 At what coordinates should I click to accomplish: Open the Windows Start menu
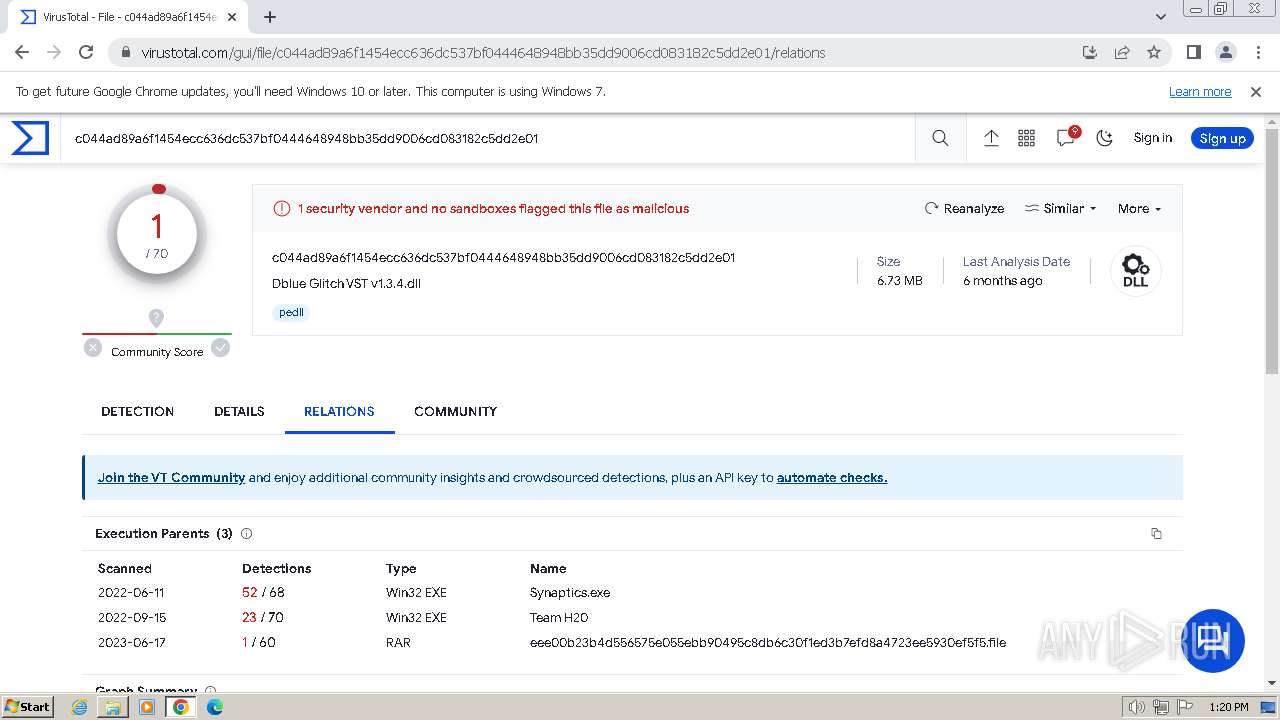(28, 707)
